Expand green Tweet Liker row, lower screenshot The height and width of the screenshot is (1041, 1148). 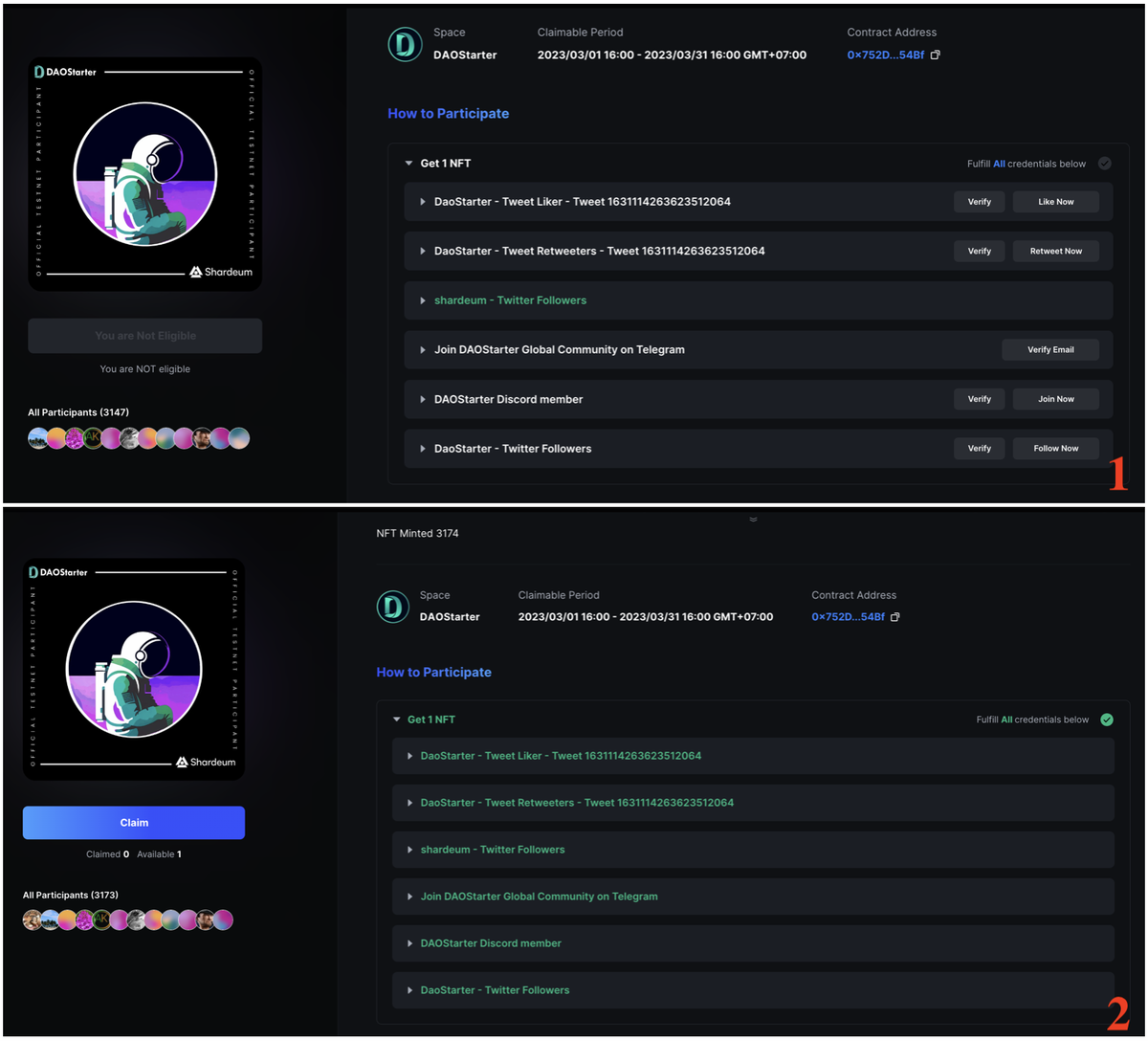click(409, 756)
